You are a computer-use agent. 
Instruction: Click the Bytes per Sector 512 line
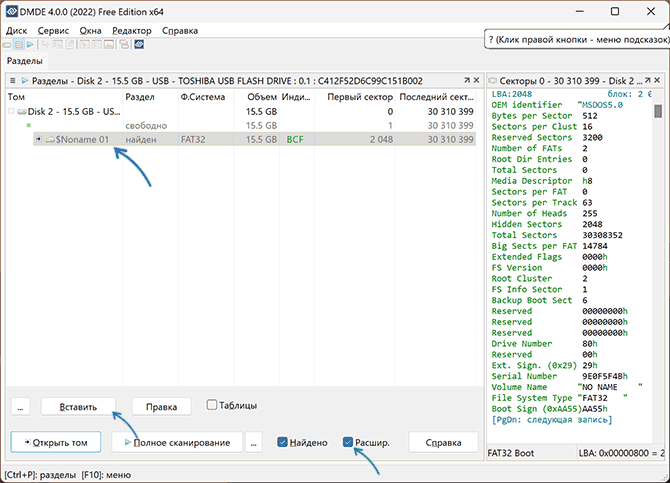(544, 116)
